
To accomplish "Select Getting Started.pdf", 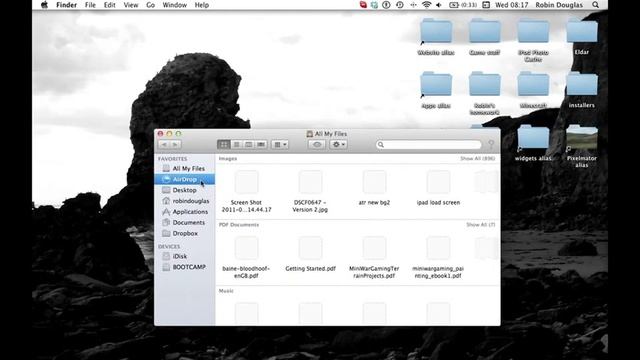I will tap(310, 254).
